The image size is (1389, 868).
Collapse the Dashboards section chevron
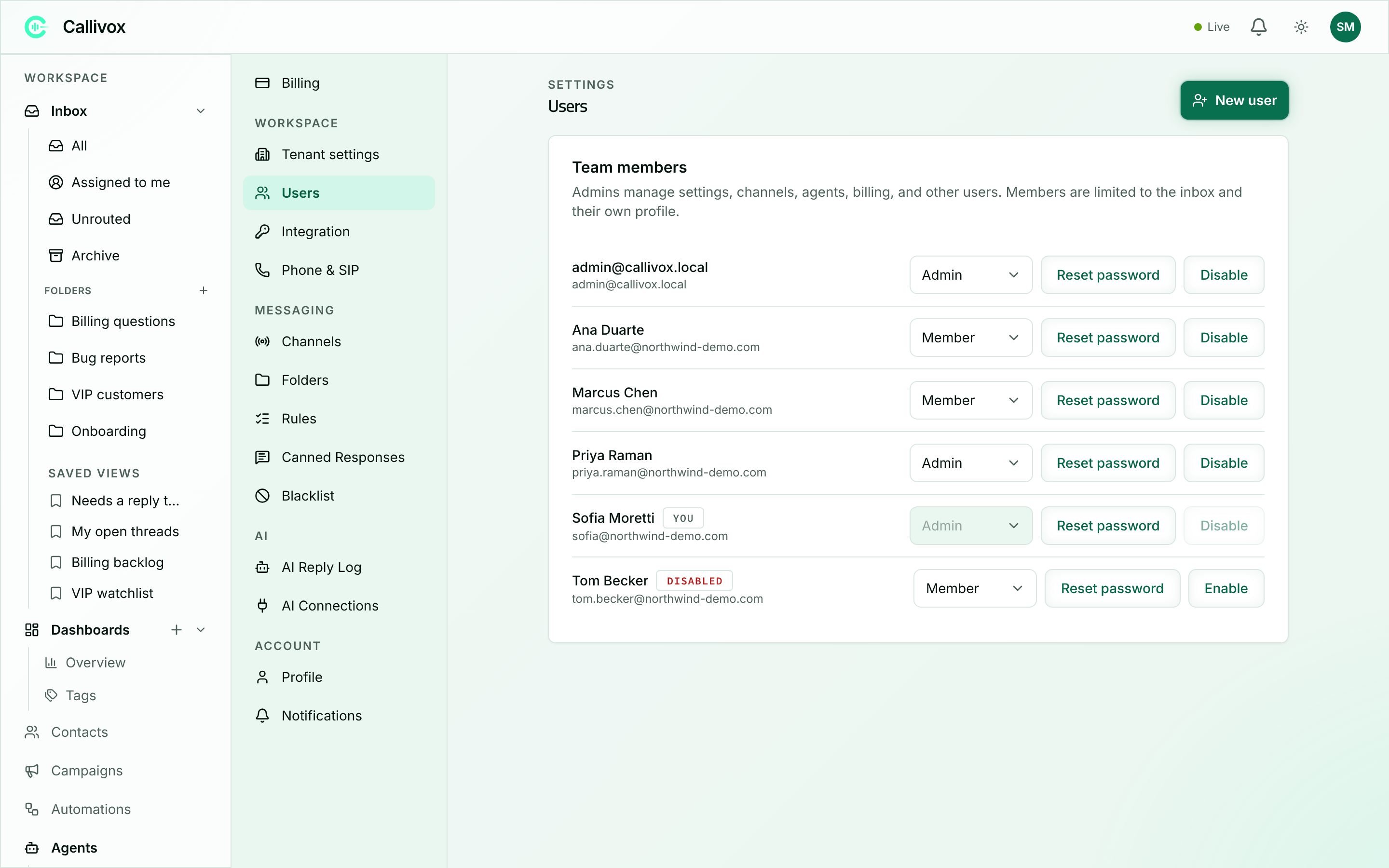click(x=201, y=630)
